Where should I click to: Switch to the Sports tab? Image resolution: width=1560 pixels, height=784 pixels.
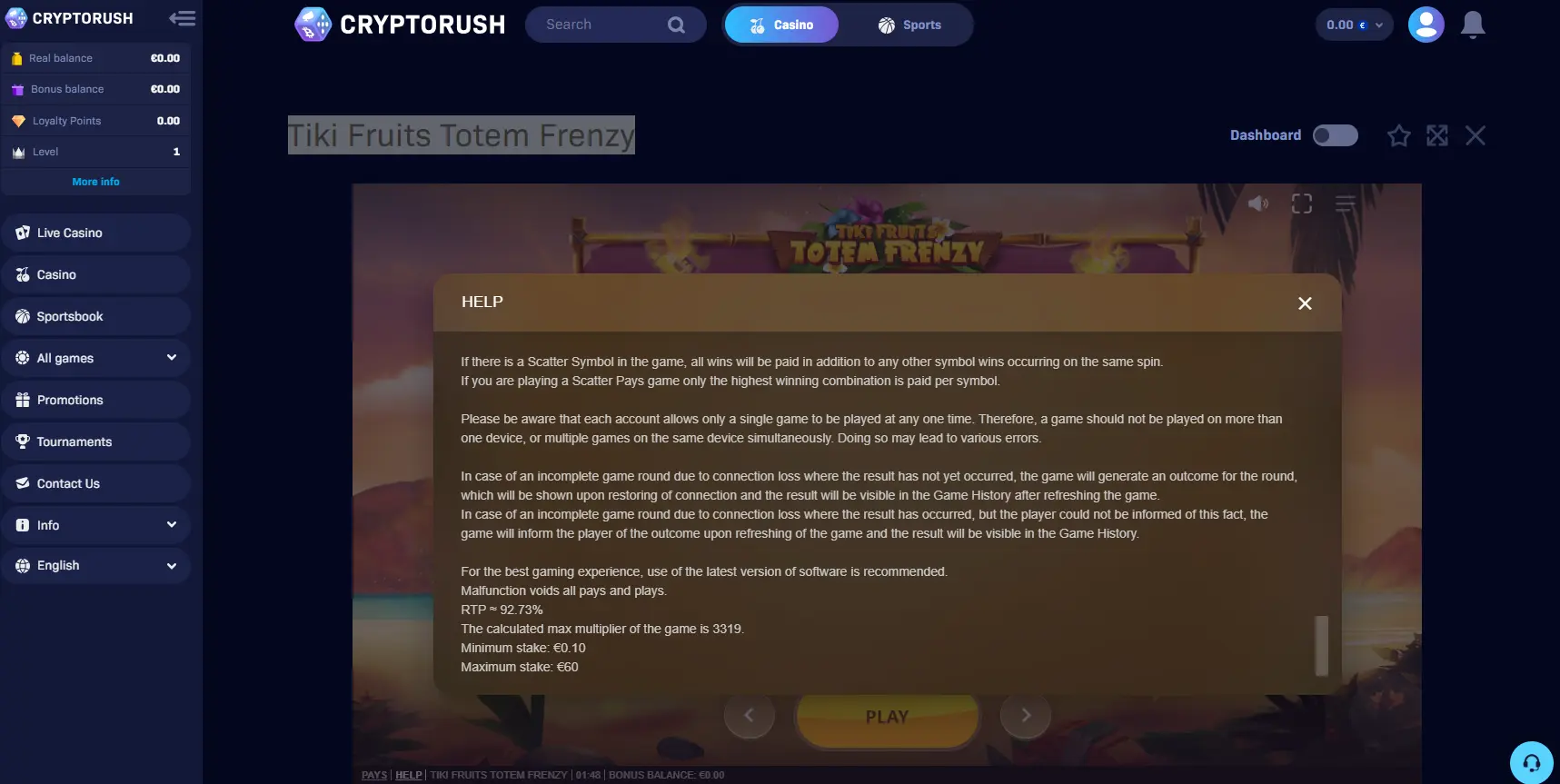(909, 25)
